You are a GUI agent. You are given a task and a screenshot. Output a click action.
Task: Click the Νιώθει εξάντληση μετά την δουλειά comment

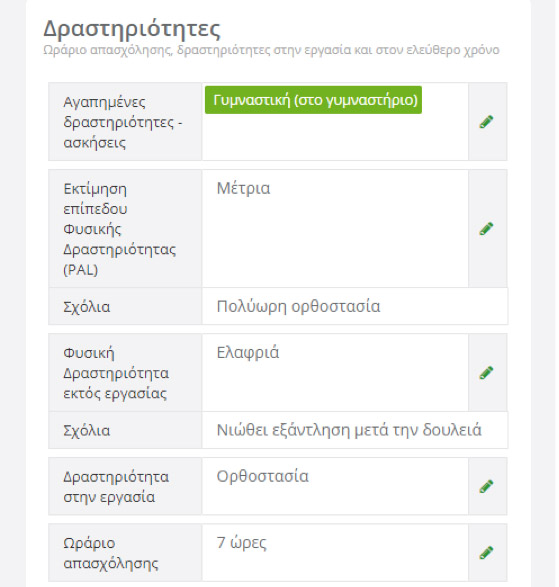click(349, 430)
